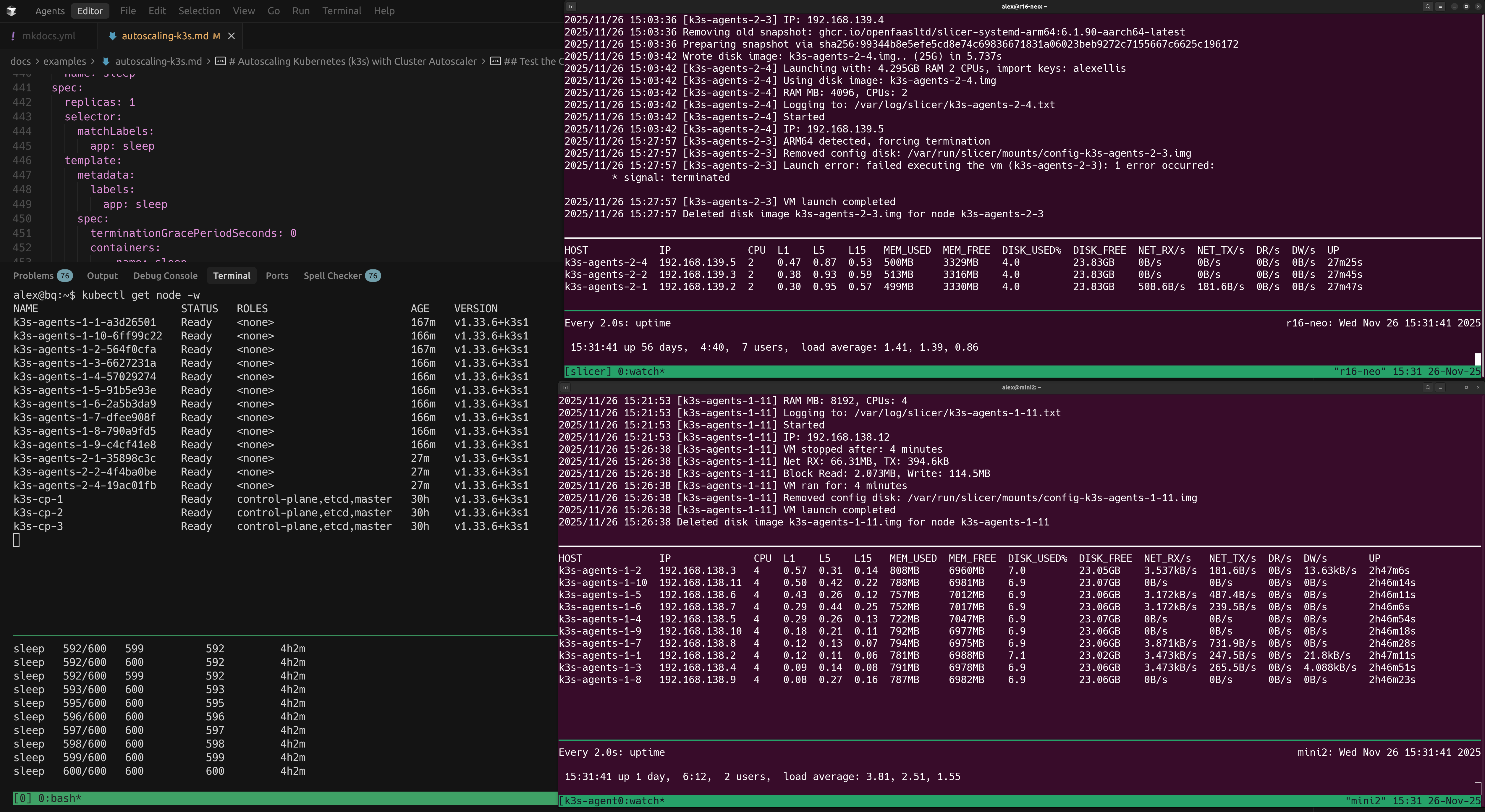Open the Terminal menu
Viewport: 1485px width, 812px height.
coord(341,11)
